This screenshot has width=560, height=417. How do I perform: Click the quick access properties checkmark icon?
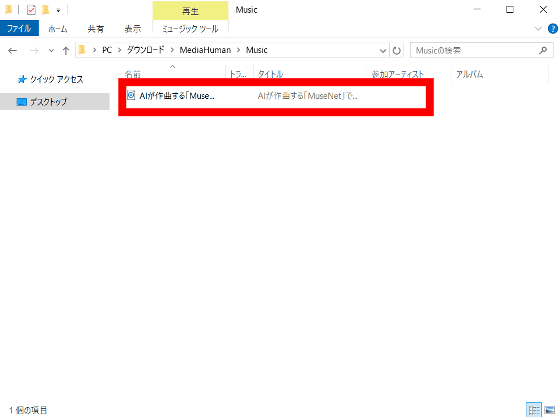point(31,10)
